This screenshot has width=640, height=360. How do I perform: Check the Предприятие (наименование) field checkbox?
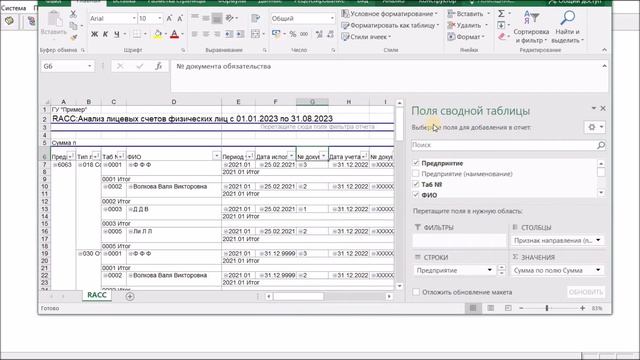point(416,174)
